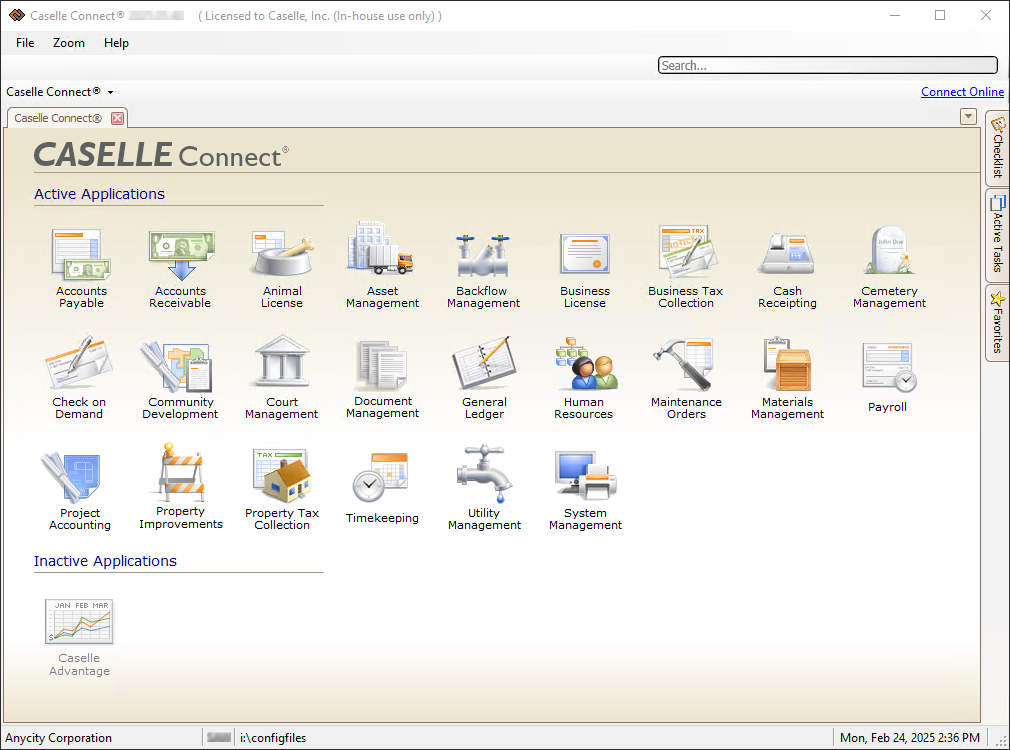The image size is (1010, 750).
Task: Open the tab list dropdown arrow
Action: (968, 117)
